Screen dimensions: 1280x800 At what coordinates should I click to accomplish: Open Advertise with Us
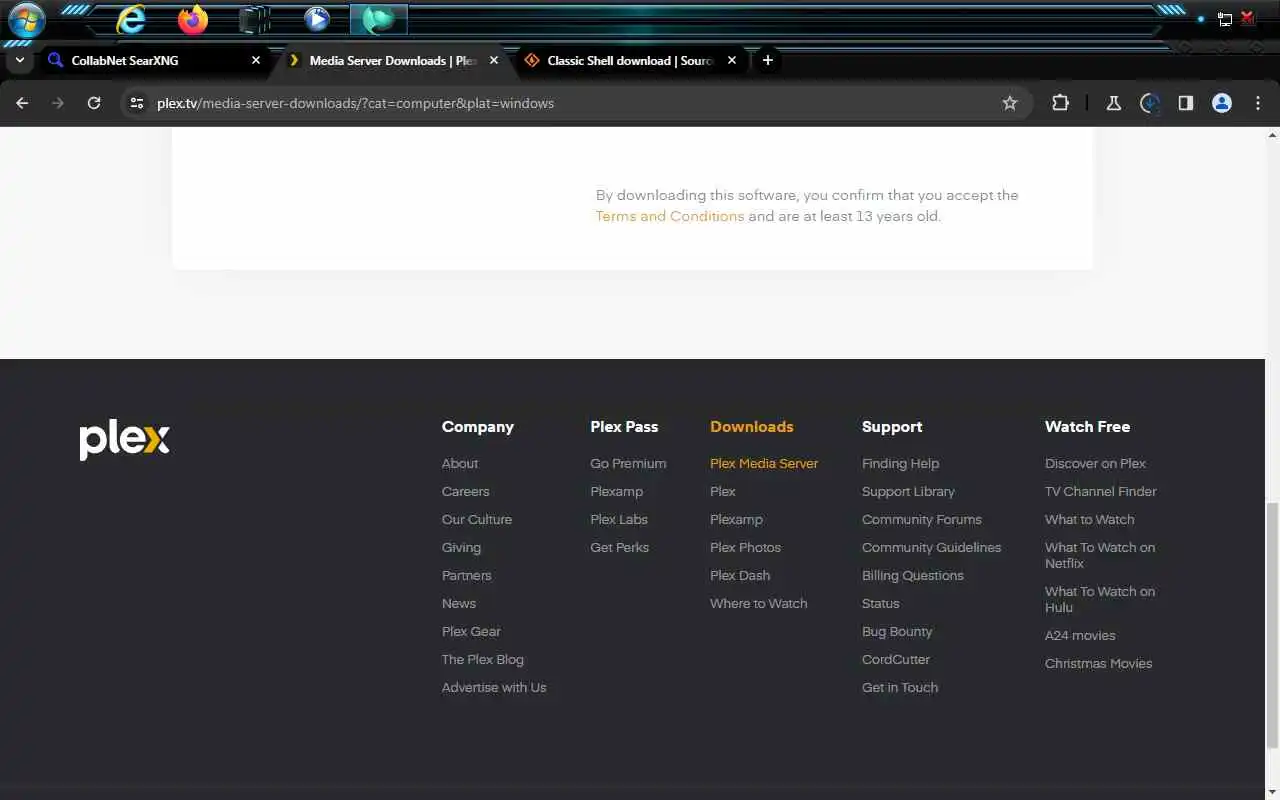(x=494, y=687)
